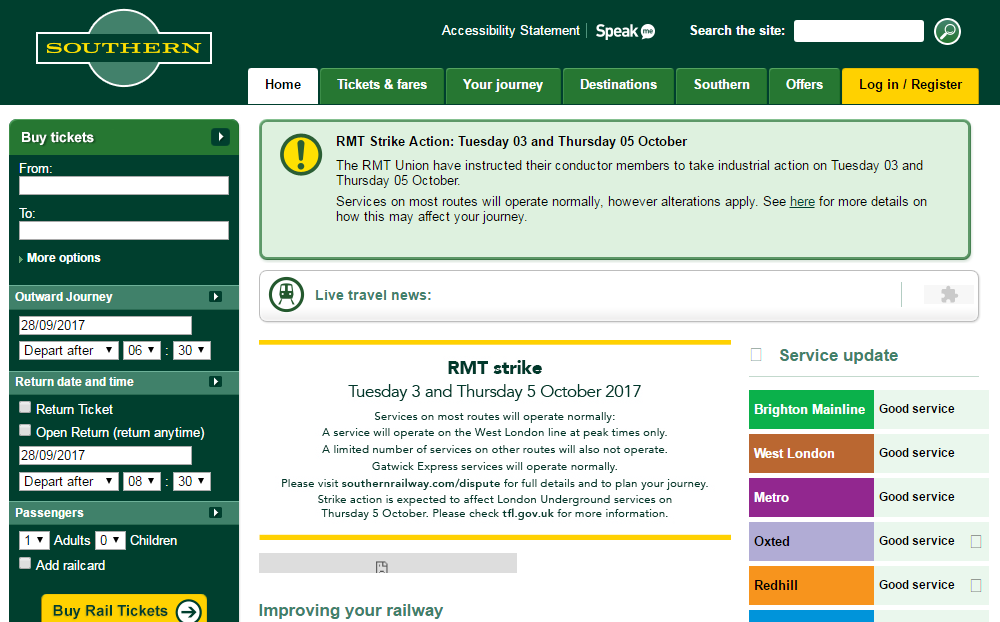Click the Buy tickets arrow icon
1000x622 pixels.
pos(220,137)
